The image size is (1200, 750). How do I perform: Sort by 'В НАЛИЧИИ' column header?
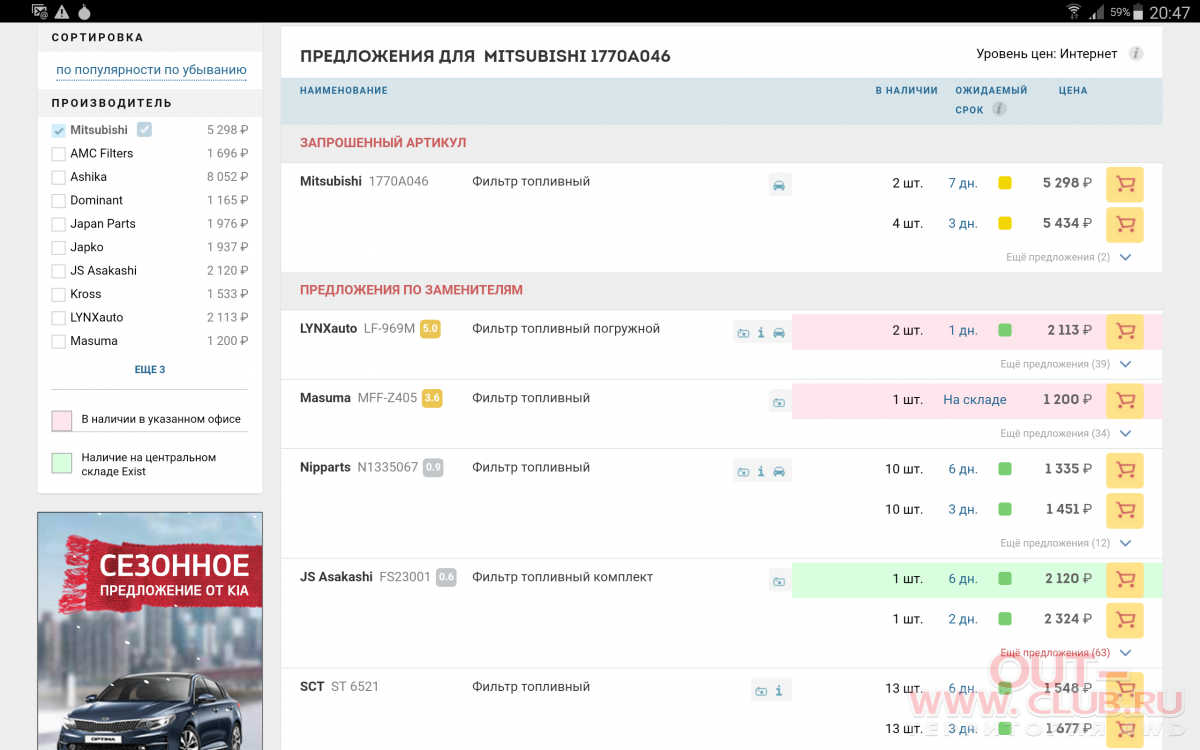pyautogui.click(x=906, y=91)
